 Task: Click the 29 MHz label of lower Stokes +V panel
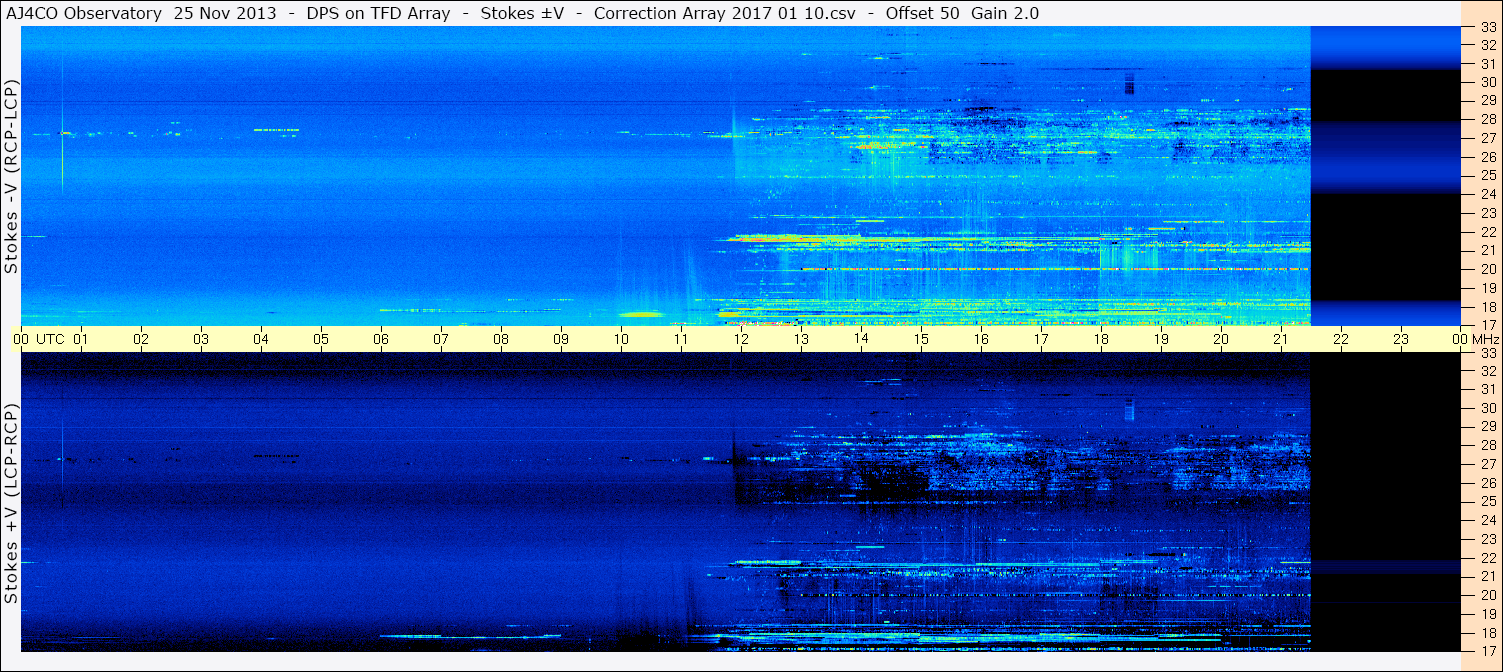pos(1488,426)
